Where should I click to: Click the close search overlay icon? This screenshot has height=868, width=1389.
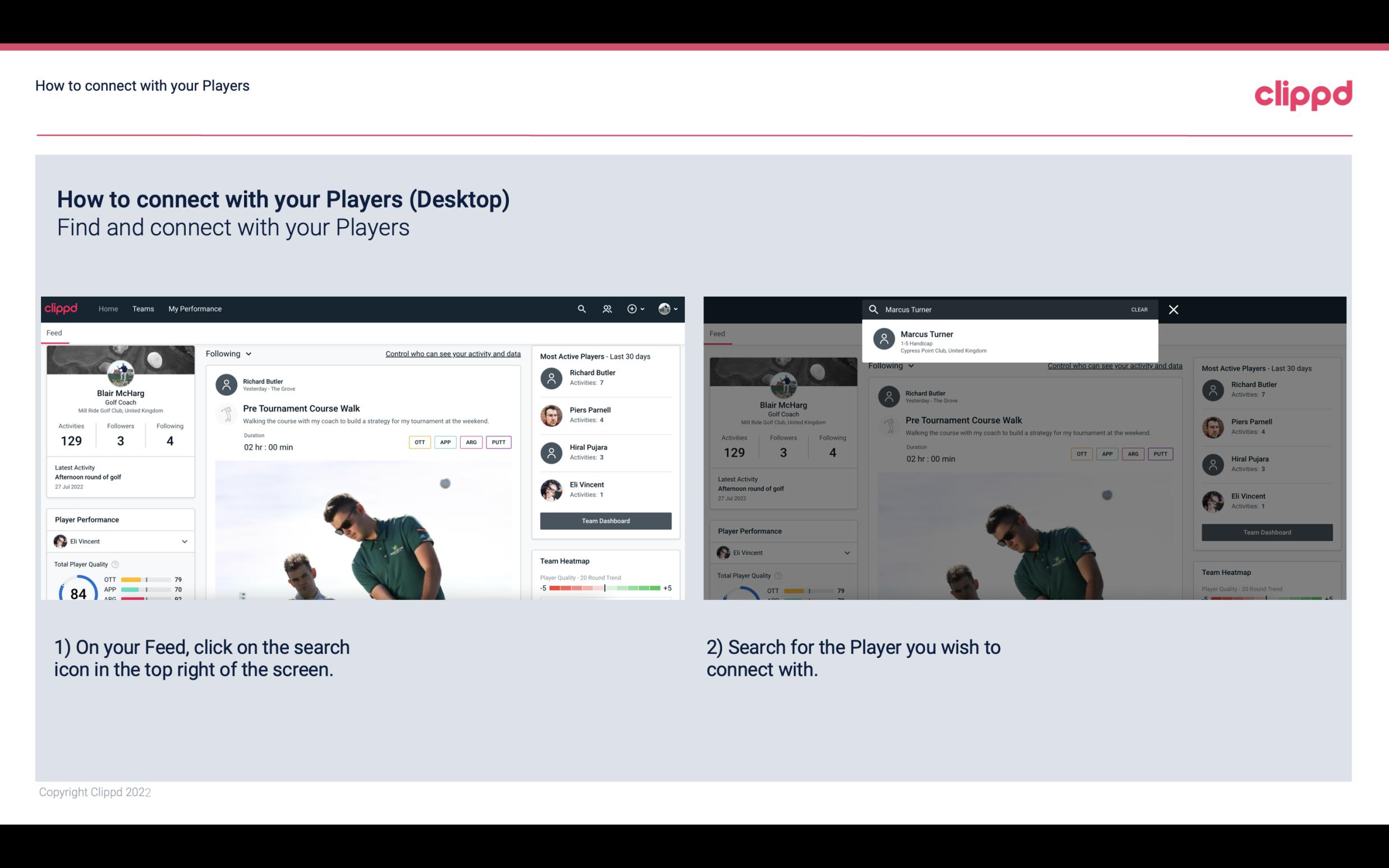pos(1174,309)
